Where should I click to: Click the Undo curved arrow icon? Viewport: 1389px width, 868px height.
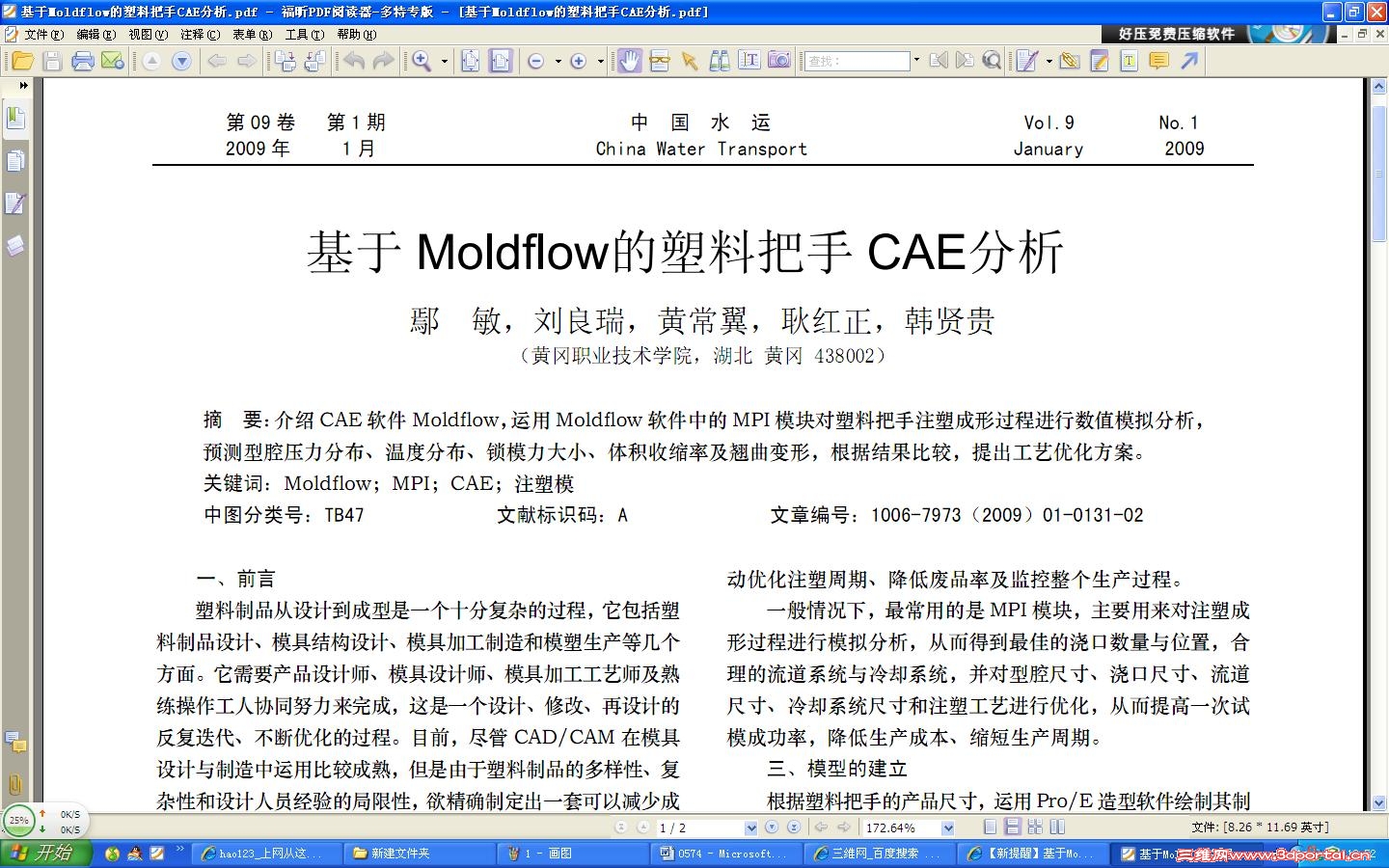(354, 61)
